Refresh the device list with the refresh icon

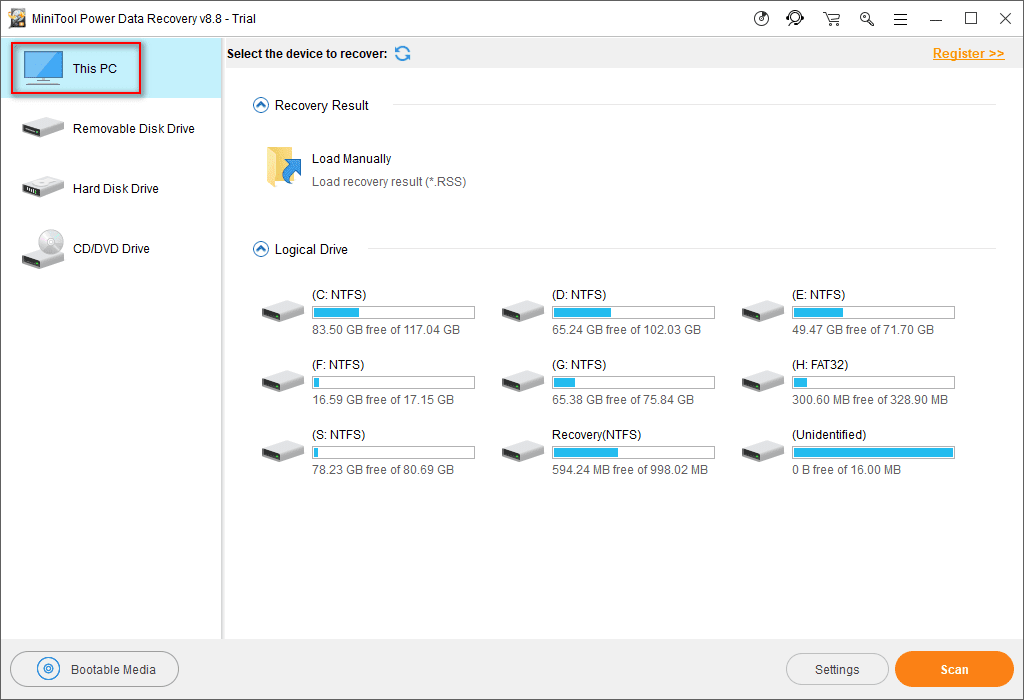[402, 54]
